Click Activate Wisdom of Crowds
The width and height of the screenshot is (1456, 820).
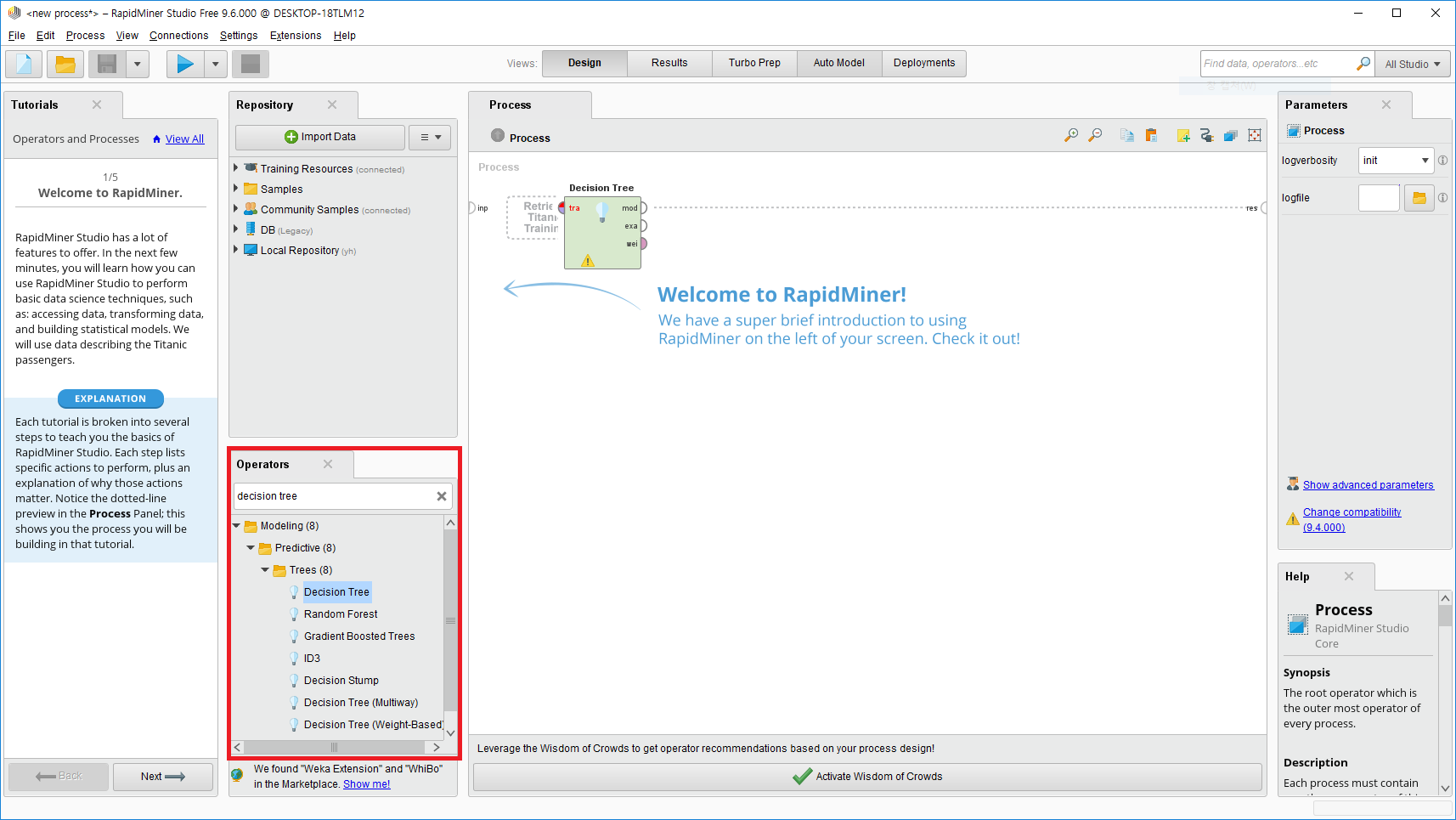(867, 777)
